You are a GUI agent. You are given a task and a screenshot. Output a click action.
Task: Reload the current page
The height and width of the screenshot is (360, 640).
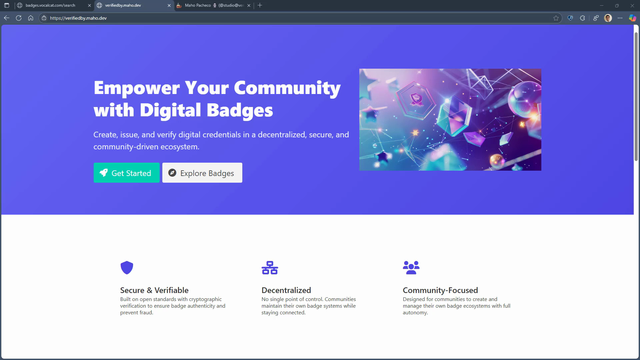(19, 18)
